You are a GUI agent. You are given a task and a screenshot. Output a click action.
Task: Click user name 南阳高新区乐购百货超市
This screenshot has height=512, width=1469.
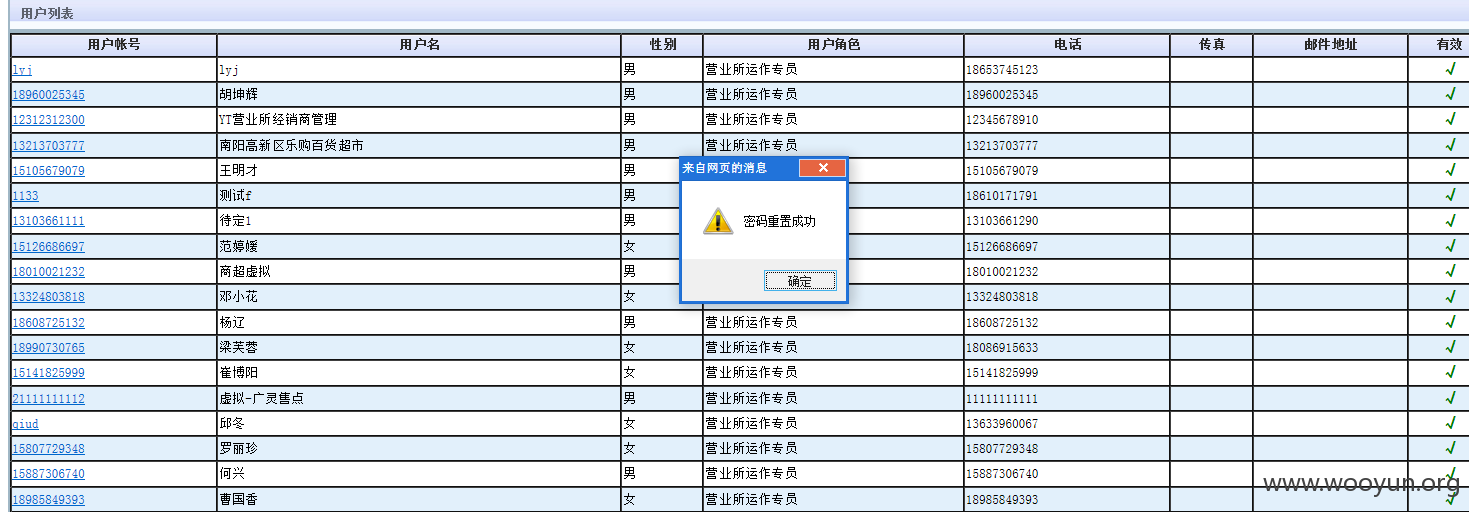pos(291,145)
